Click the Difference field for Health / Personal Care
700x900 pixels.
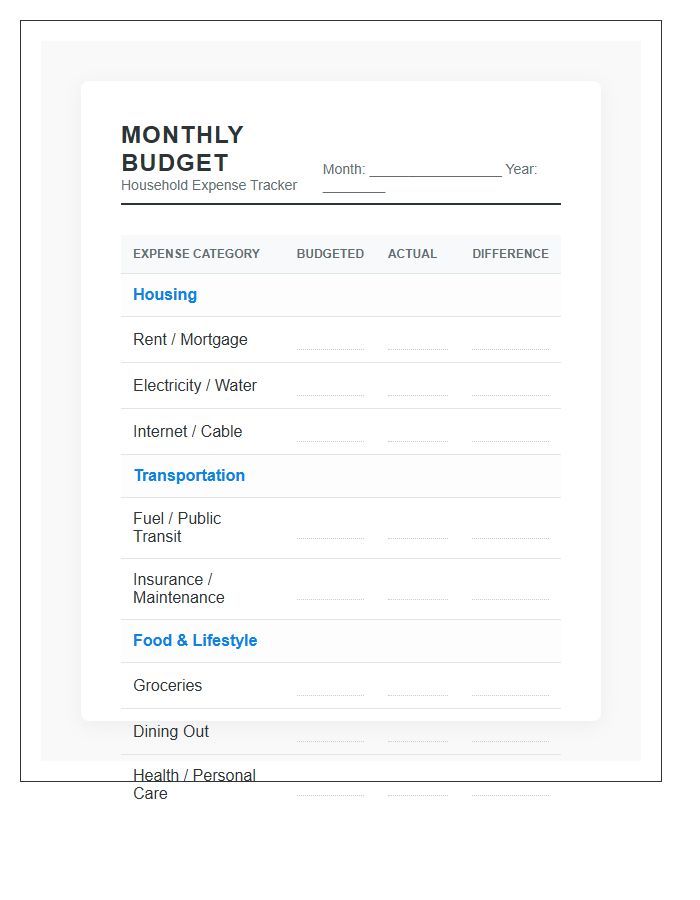[511, 788]
